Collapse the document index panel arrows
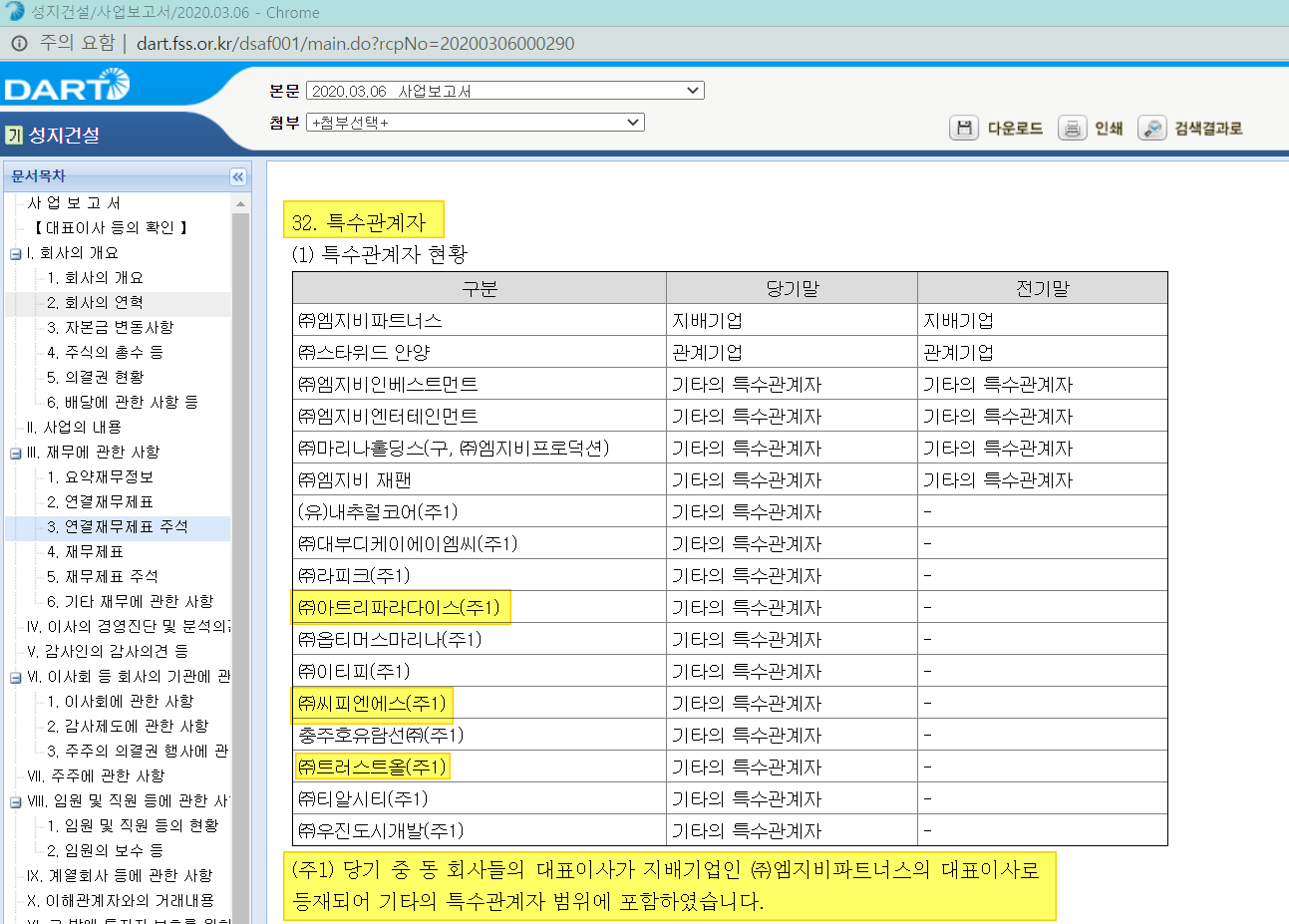The width and height of the screenshot is (1289, 924). pyautogui.click(x=238, y=176)
